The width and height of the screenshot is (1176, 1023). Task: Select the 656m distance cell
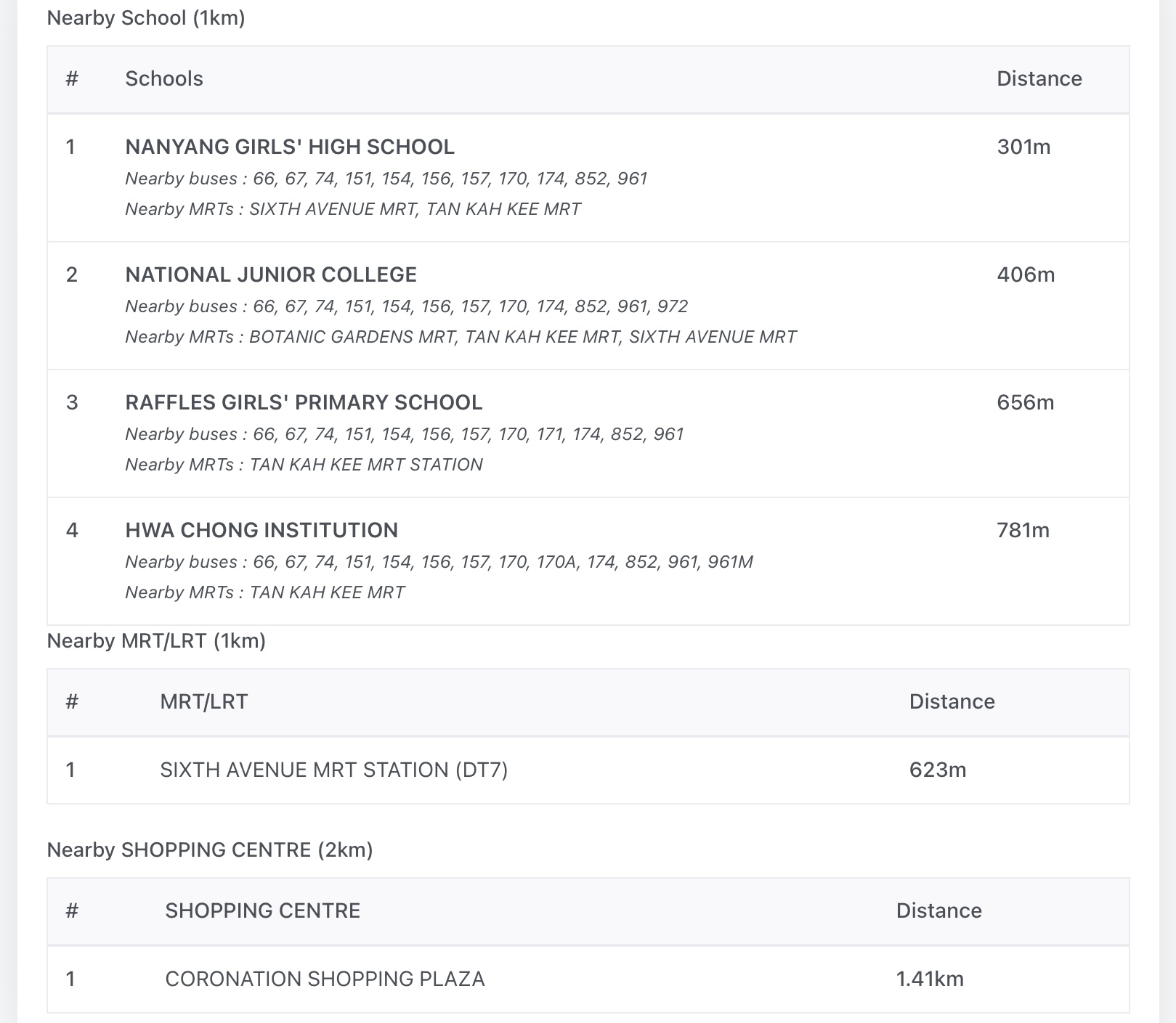pyautogui.click(x=1025, y=403)
